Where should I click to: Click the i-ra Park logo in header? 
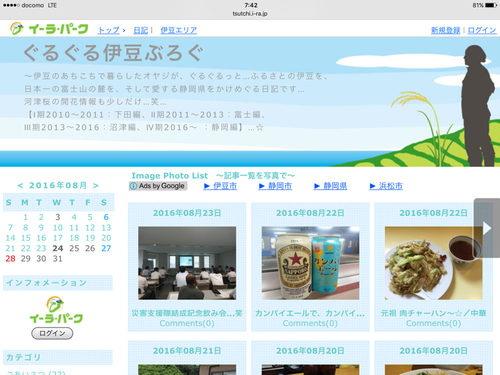pyautogui.click(x=49, y=29)
